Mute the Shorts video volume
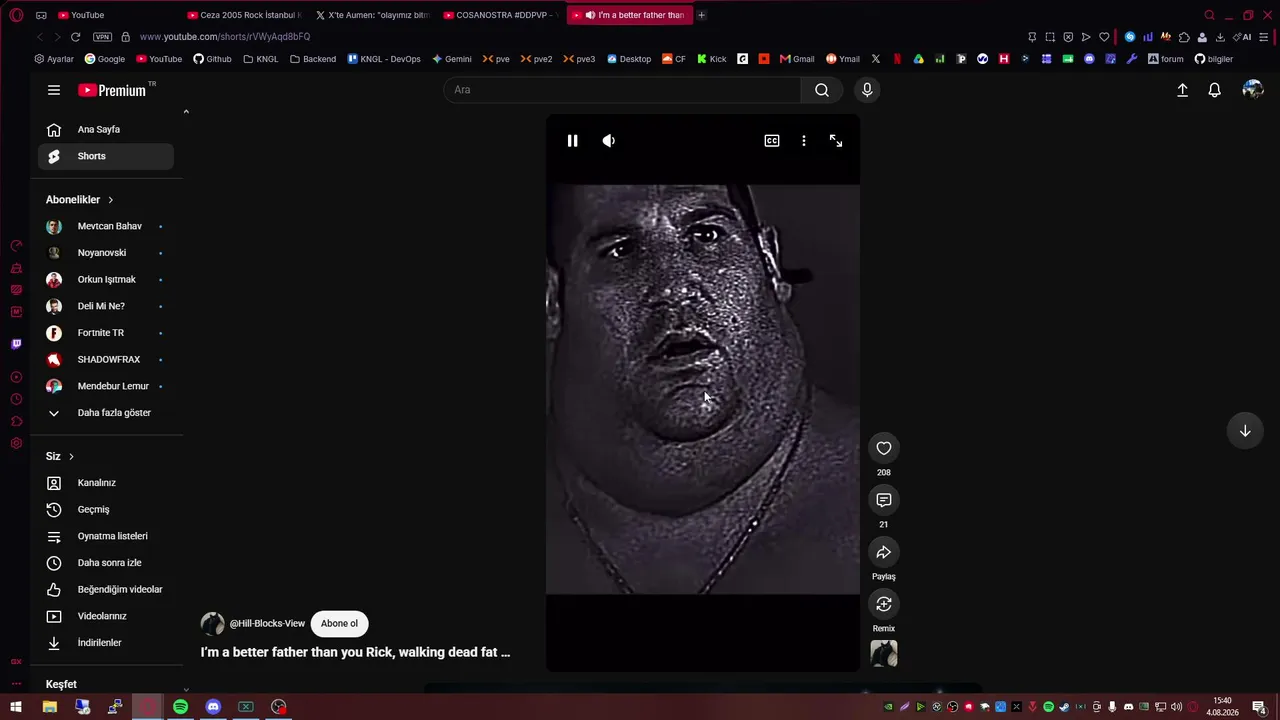 (x=609, y=141)
